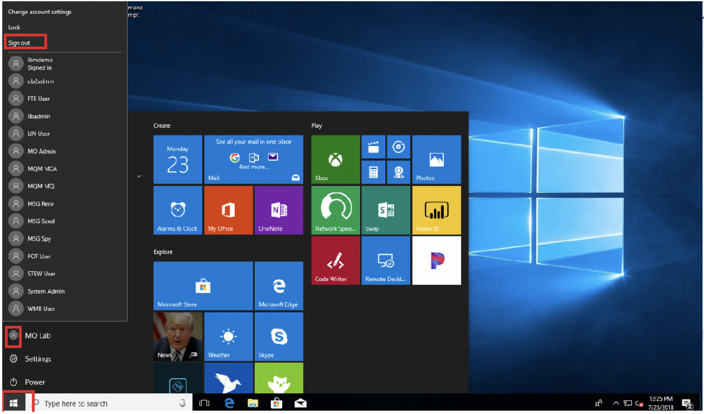
Task: Select Lock from the account menu
Action: click(x=14, y=27)
